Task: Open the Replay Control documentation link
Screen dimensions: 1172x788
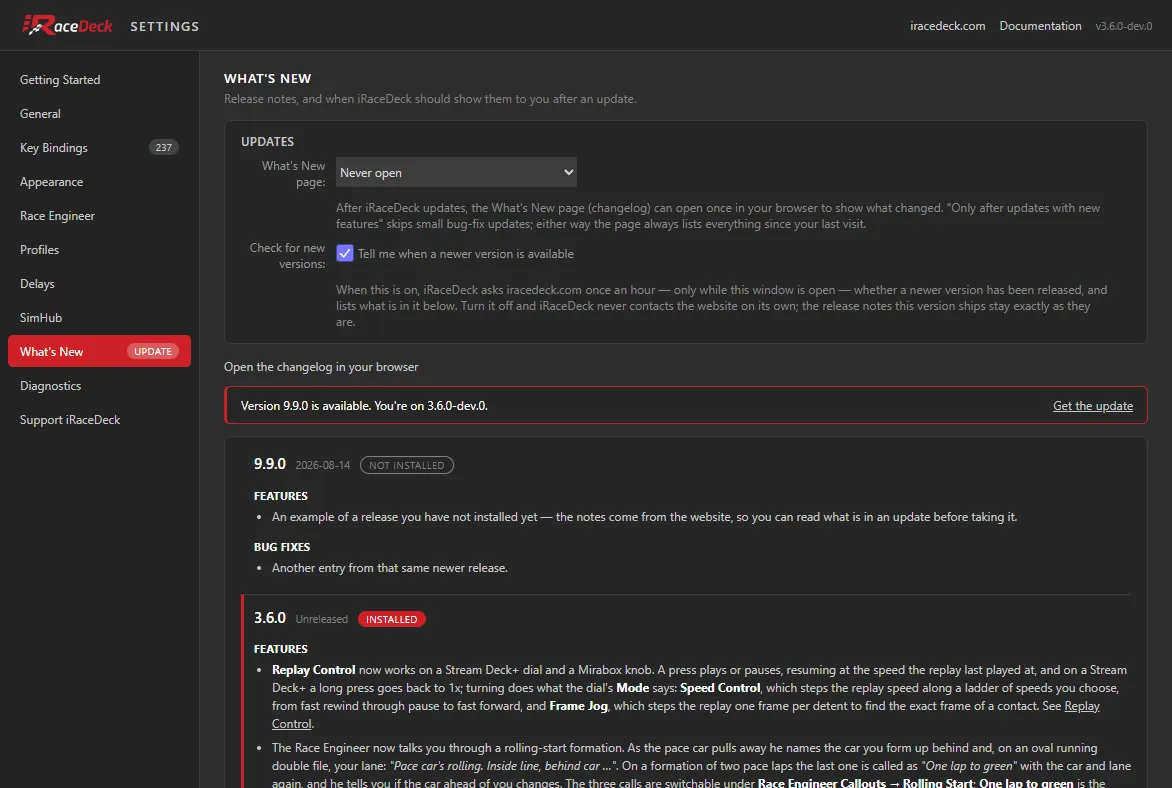Action: coord(1082,706)
